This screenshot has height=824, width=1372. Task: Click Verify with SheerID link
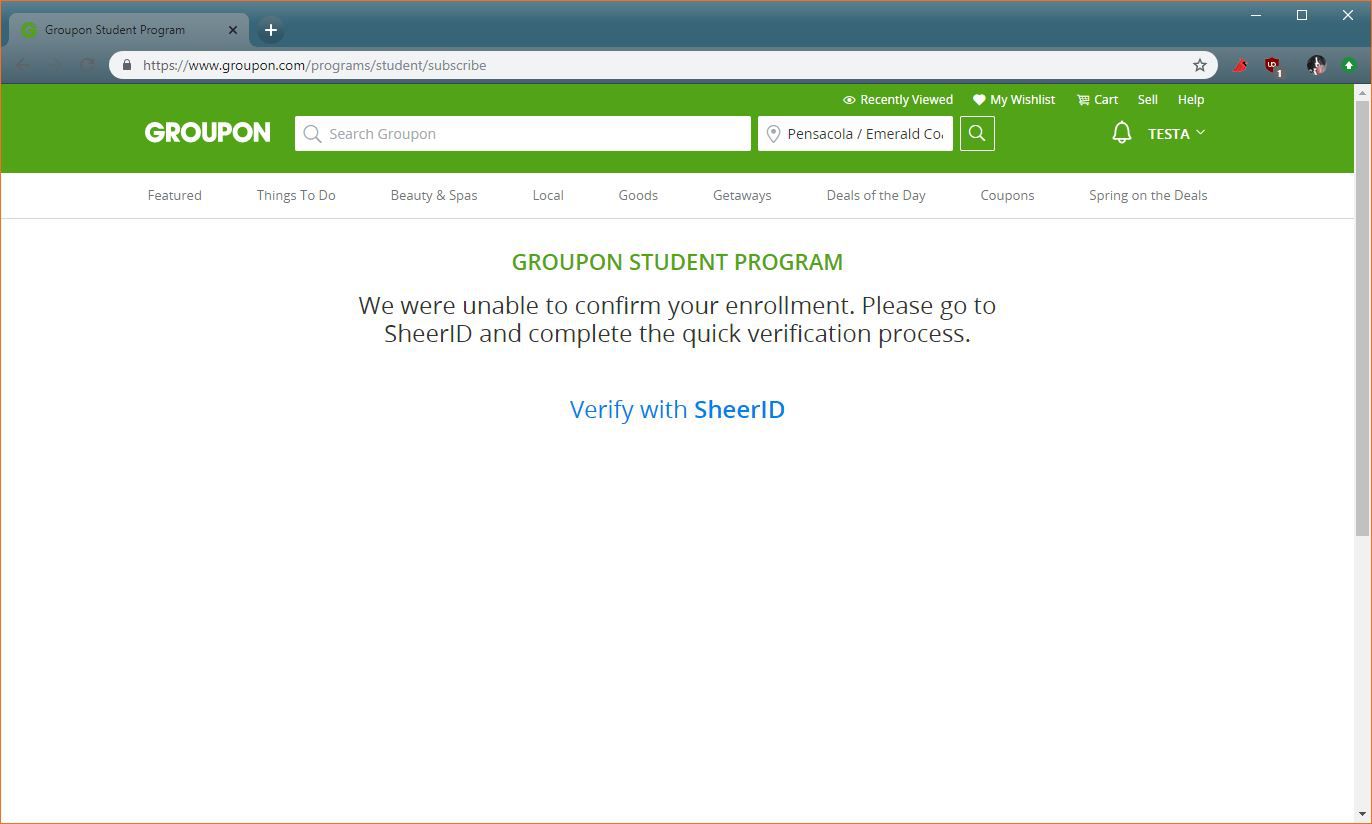coord(677,409)
